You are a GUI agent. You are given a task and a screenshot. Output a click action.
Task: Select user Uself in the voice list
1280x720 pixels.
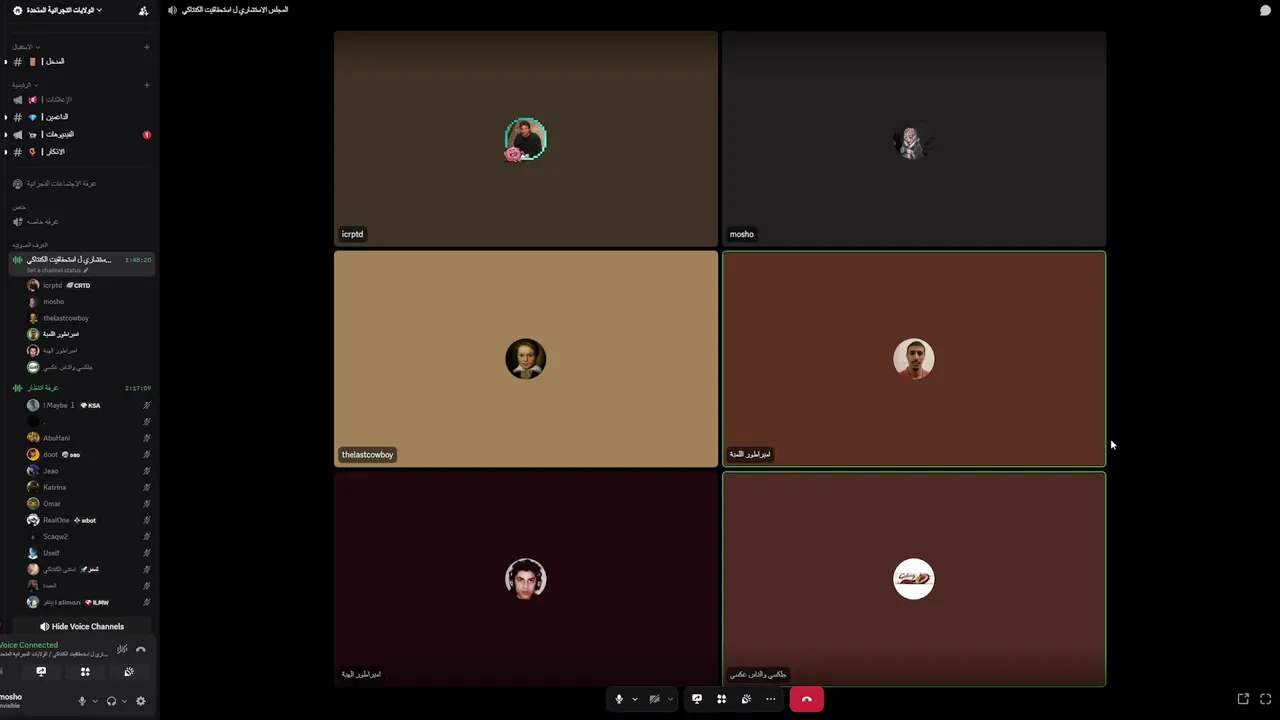click(x=88, y=553)
